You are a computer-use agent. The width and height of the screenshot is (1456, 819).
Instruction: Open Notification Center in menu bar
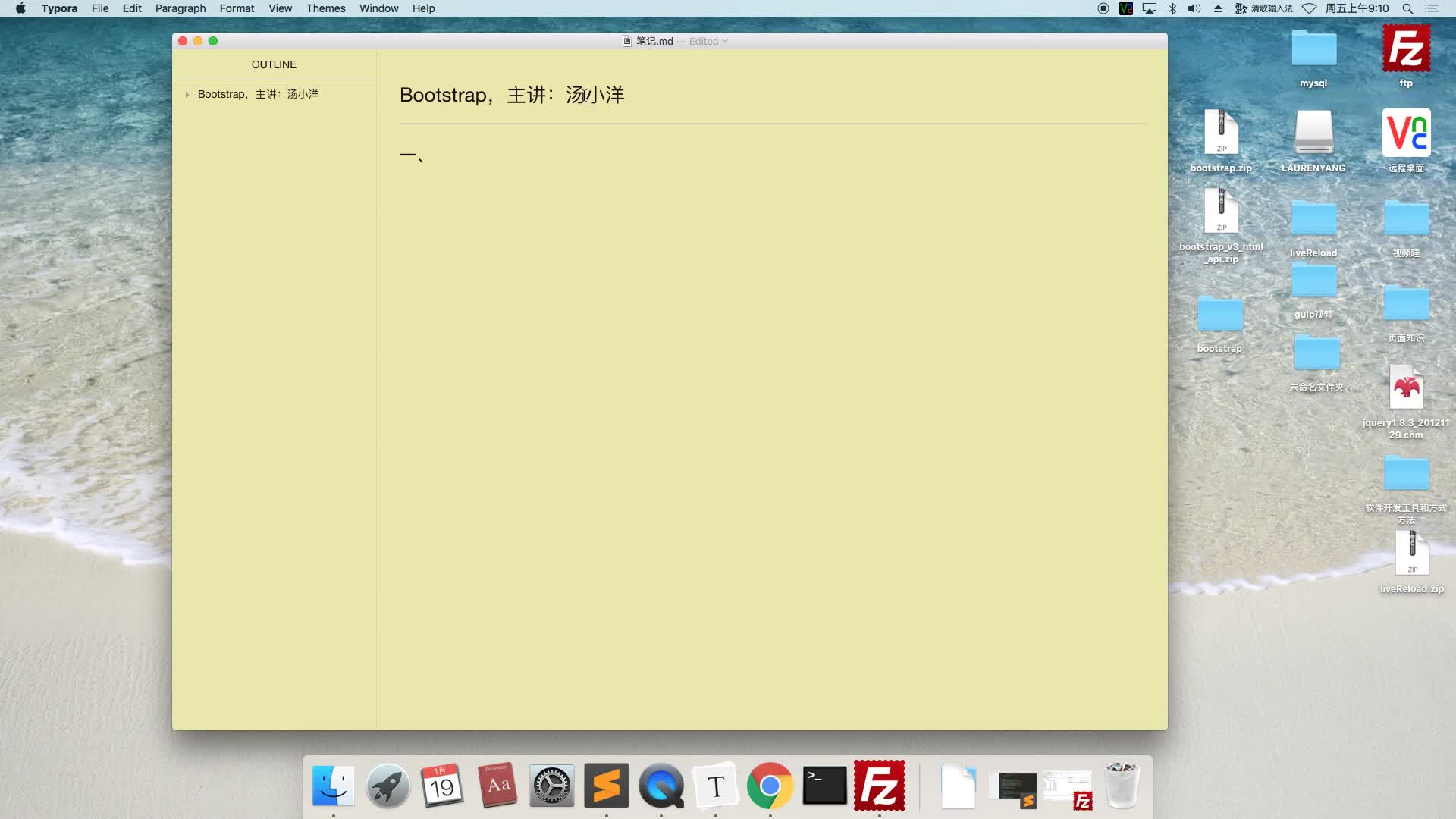click(1432, 8)
